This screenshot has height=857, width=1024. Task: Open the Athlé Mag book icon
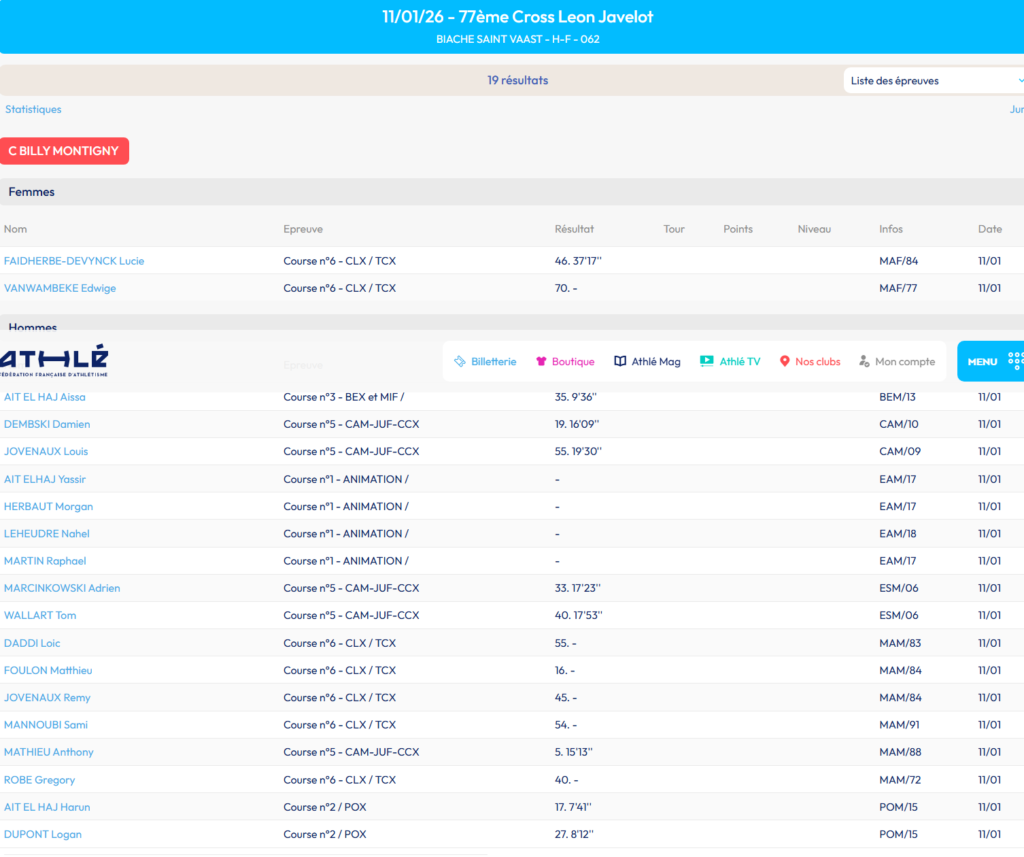coord(620,362)
